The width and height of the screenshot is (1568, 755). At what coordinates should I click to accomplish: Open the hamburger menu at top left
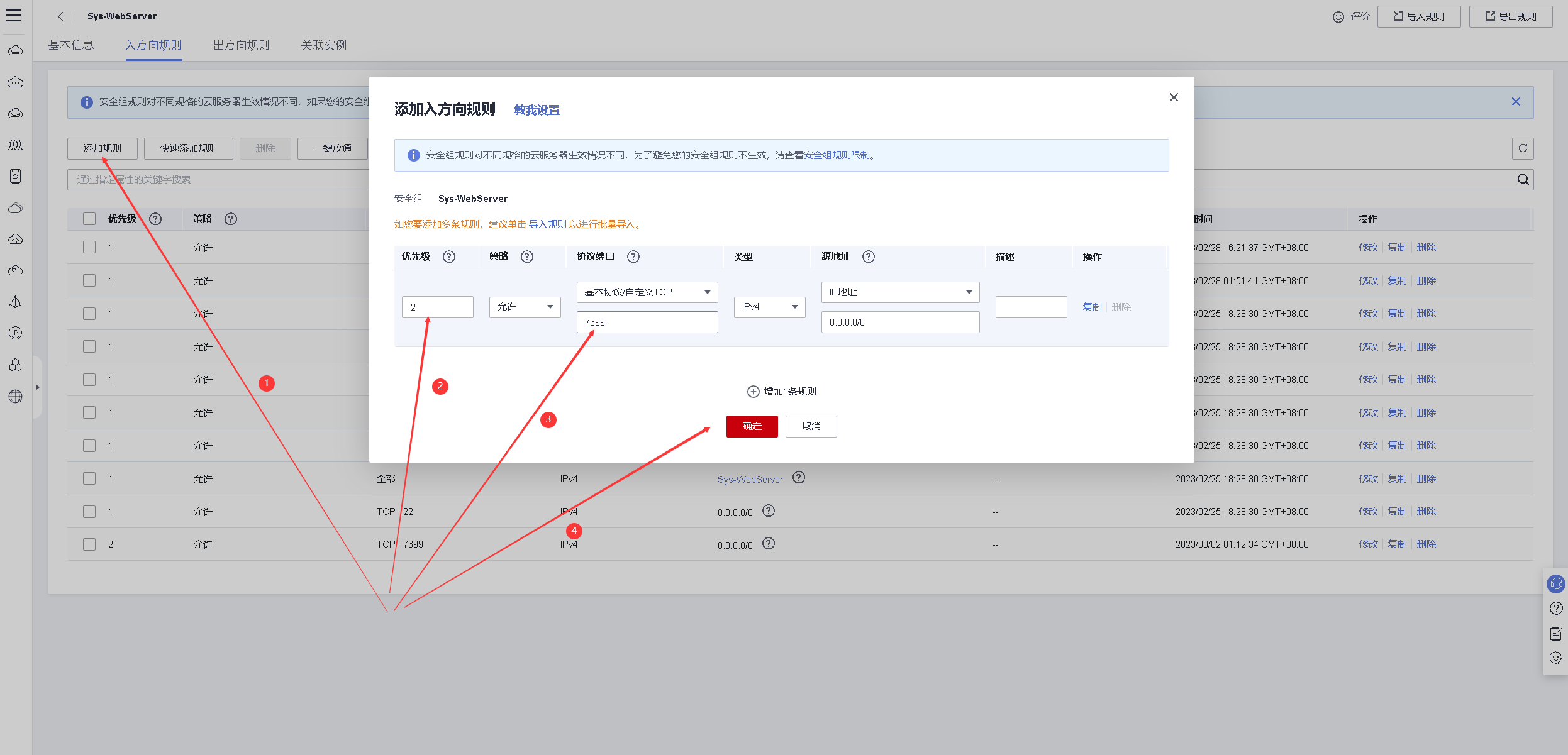14,16
